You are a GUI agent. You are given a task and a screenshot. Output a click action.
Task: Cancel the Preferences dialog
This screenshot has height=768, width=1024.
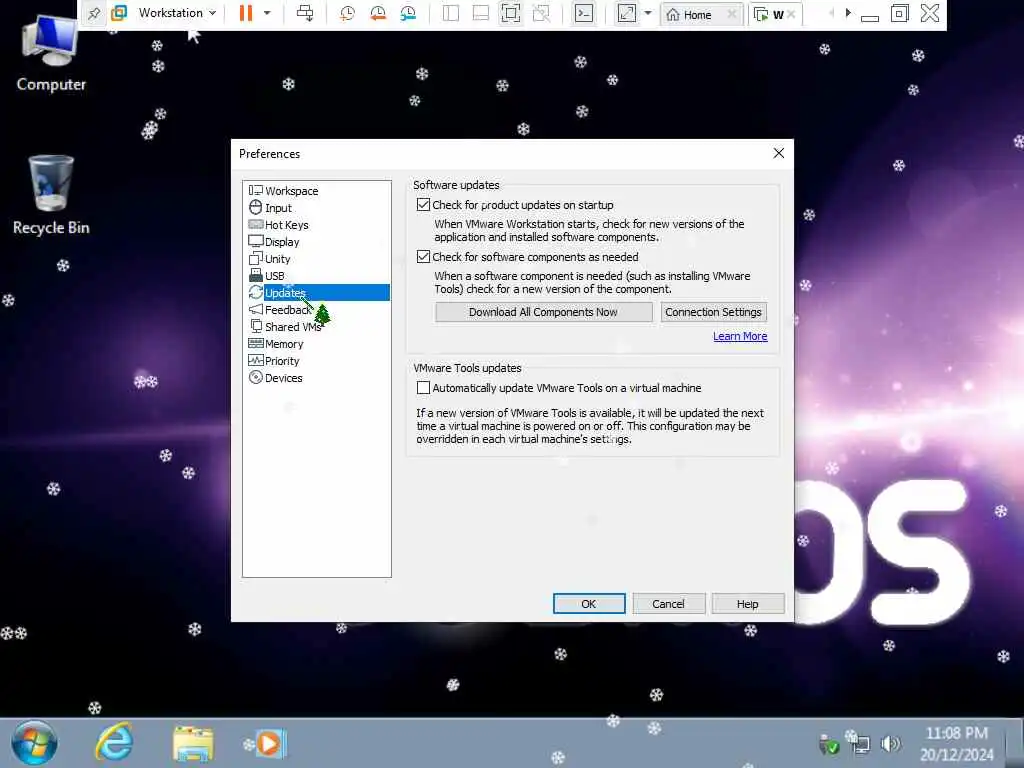point(668,604)
